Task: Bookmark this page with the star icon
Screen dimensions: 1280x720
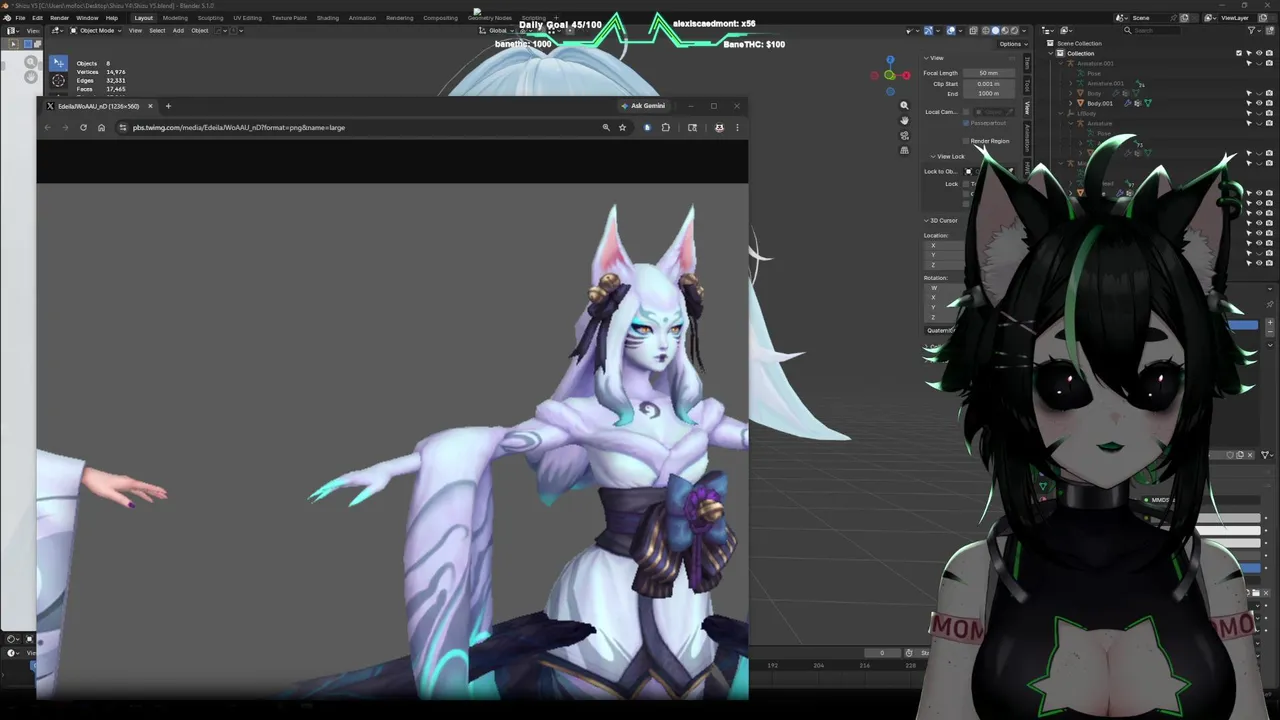Action: 622,127
